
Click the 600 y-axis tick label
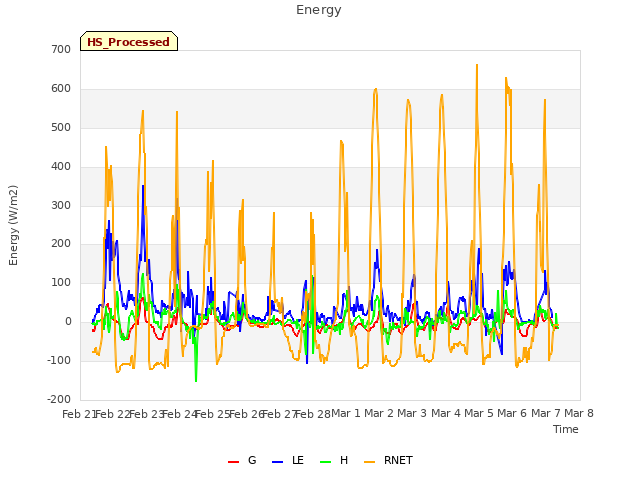pyautogui.click(x=61, y=89)
